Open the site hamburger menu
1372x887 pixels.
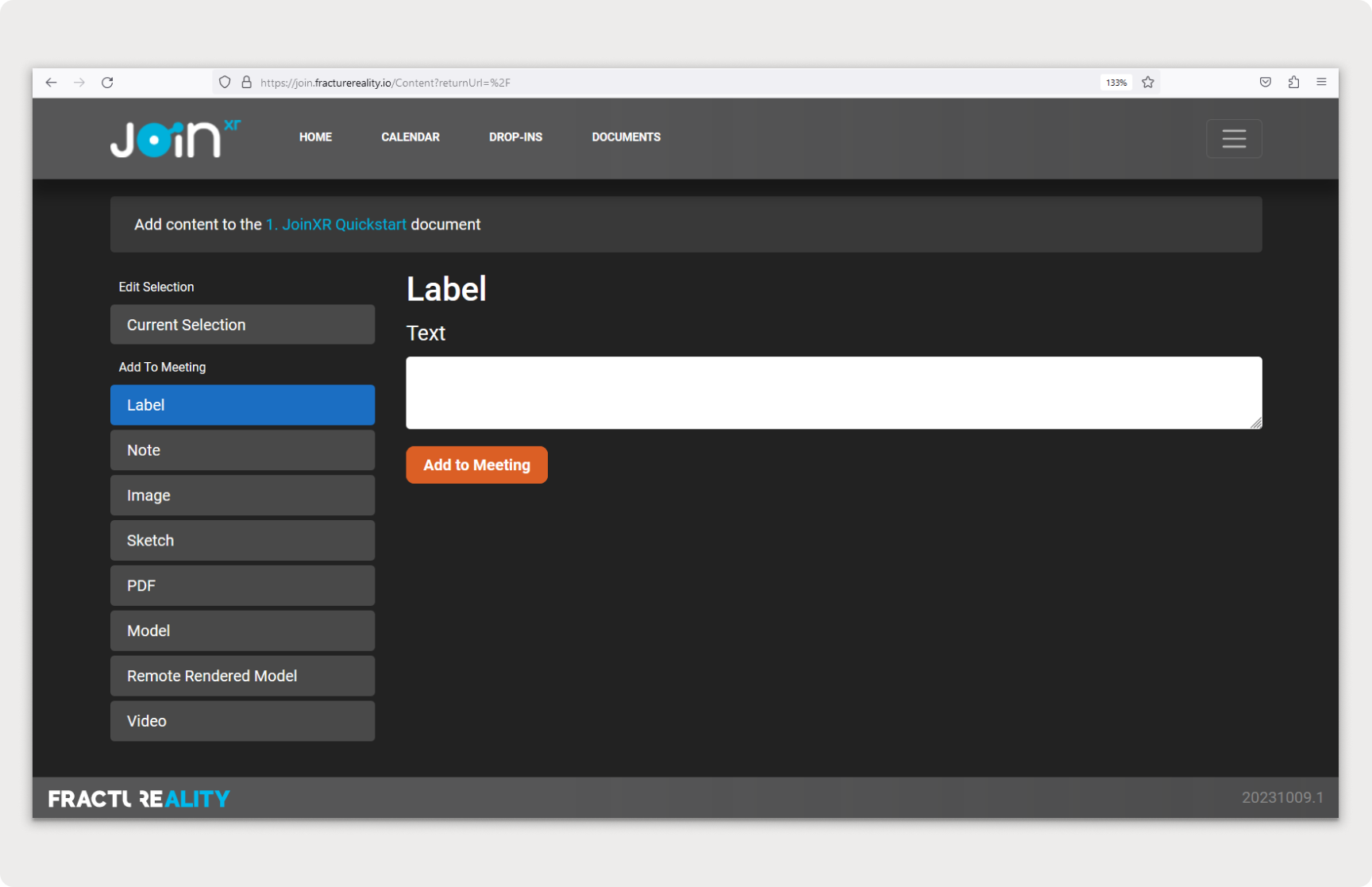(x=1234, y=138)
